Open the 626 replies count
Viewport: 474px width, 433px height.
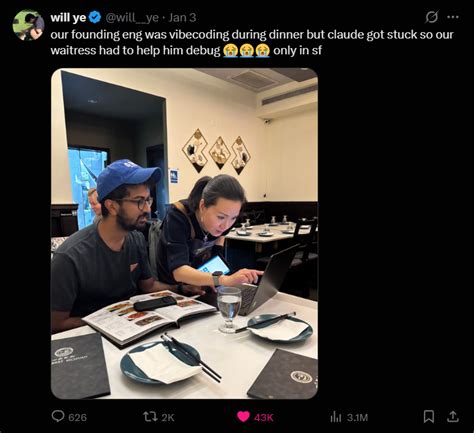tap(77, 417)
